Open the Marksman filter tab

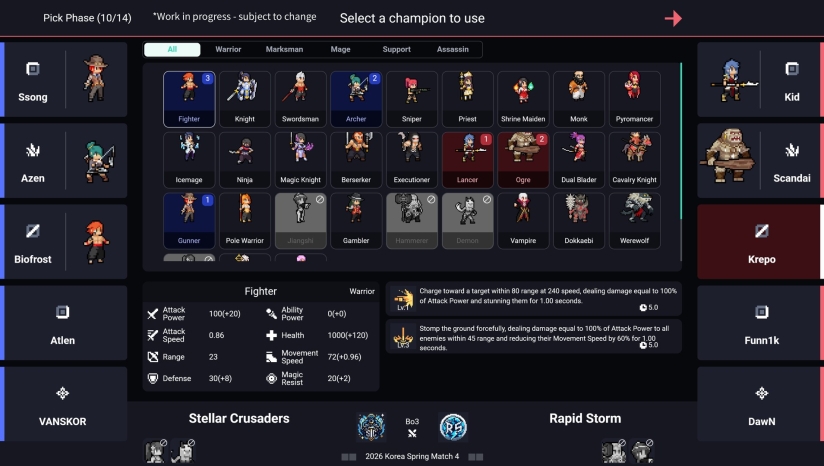click(x=284, y=49)
